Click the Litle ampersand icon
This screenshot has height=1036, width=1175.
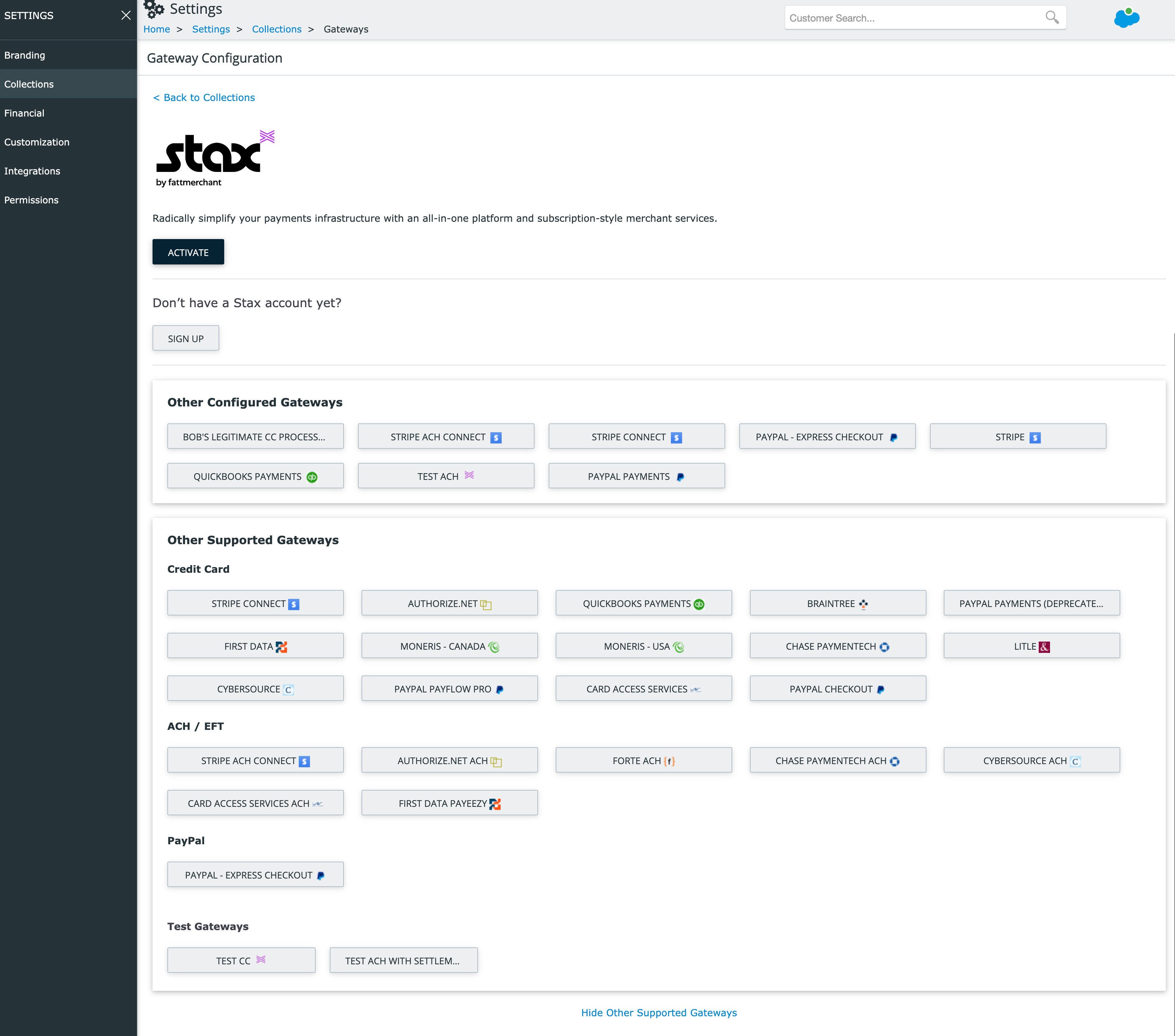(x=1044, y=647)
